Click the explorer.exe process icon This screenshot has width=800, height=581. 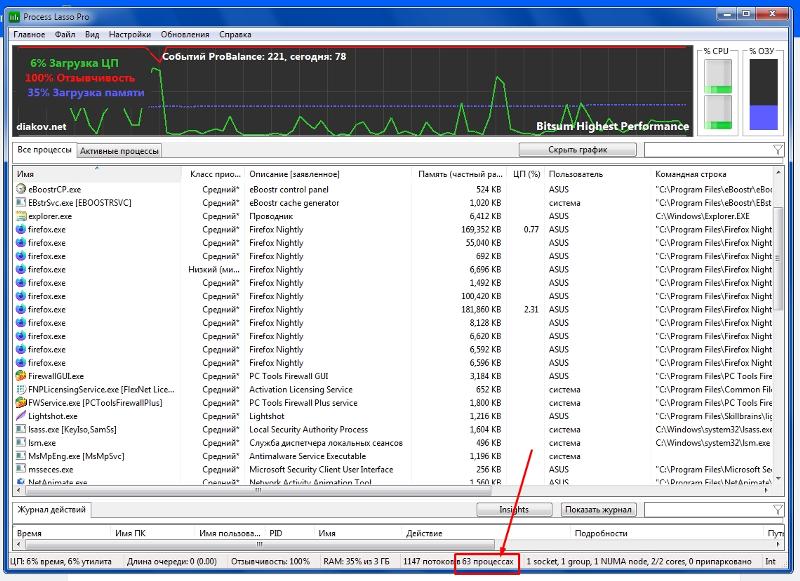click(x=21, y=216)
